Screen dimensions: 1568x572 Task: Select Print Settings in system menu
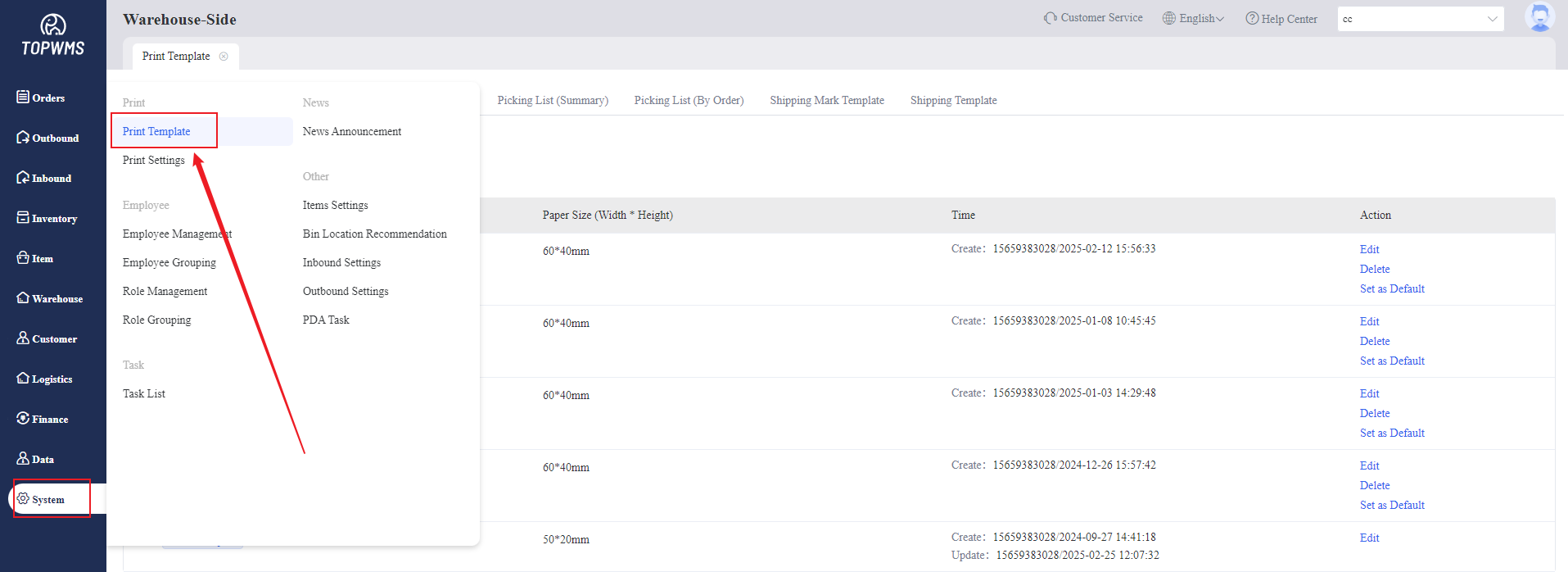tap(154, 161)
